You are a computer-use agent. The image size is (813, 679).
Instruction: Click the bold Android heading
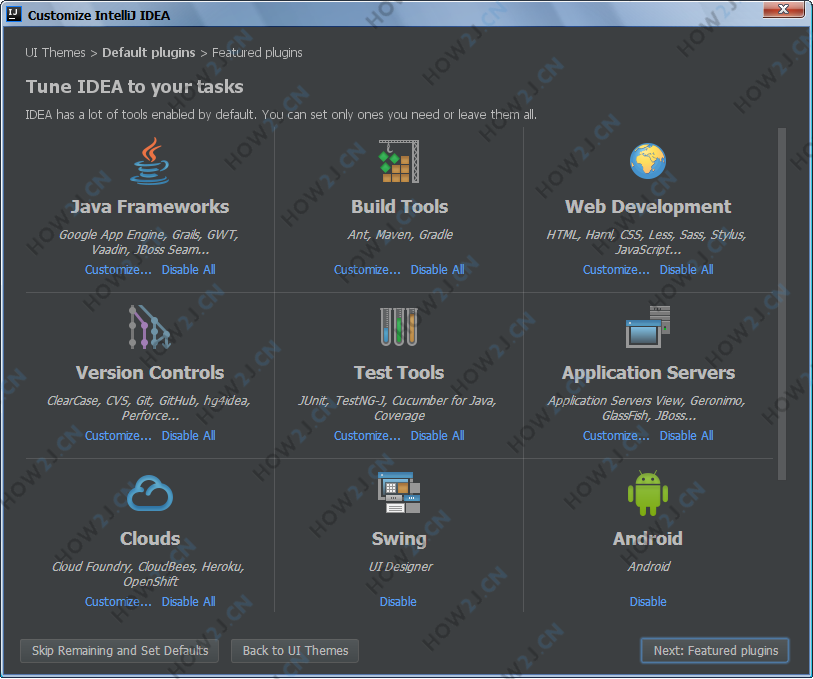pyautogui.click(x=648, y=539)
